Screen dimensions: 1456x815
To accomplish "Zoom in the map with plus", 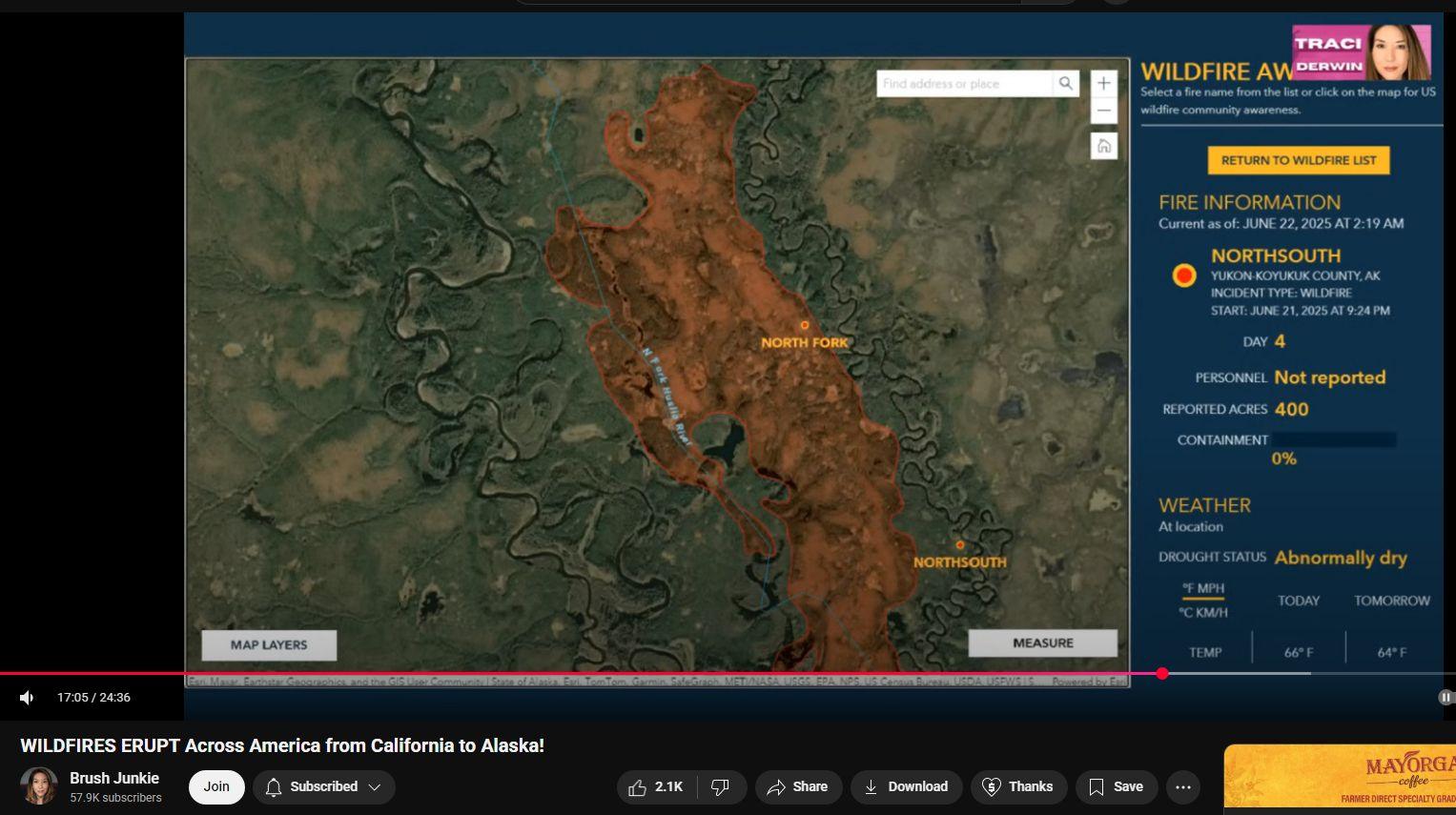I will [x=1103, y=83].
